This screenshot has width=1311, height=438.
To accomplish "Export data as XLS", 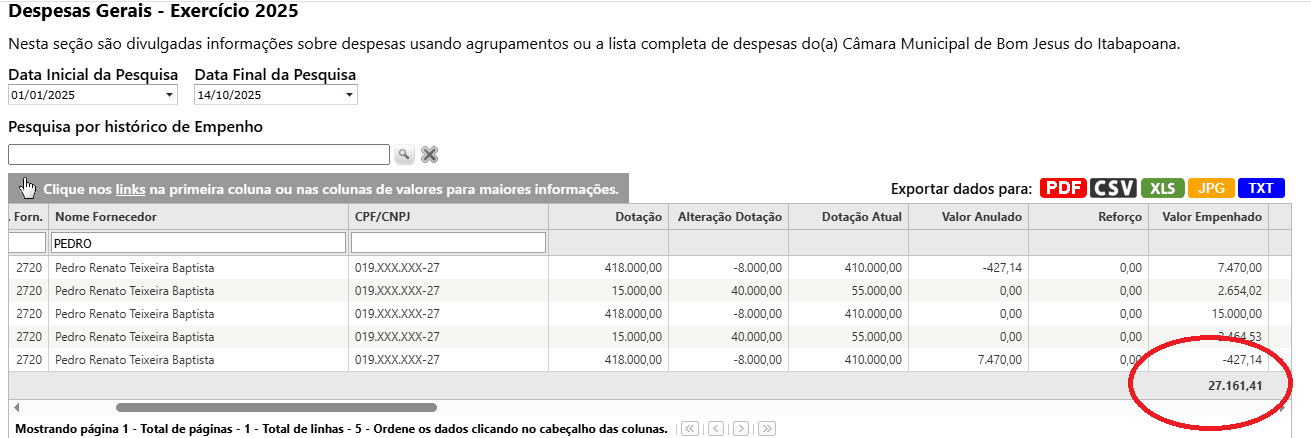I will coord(1162,188).
